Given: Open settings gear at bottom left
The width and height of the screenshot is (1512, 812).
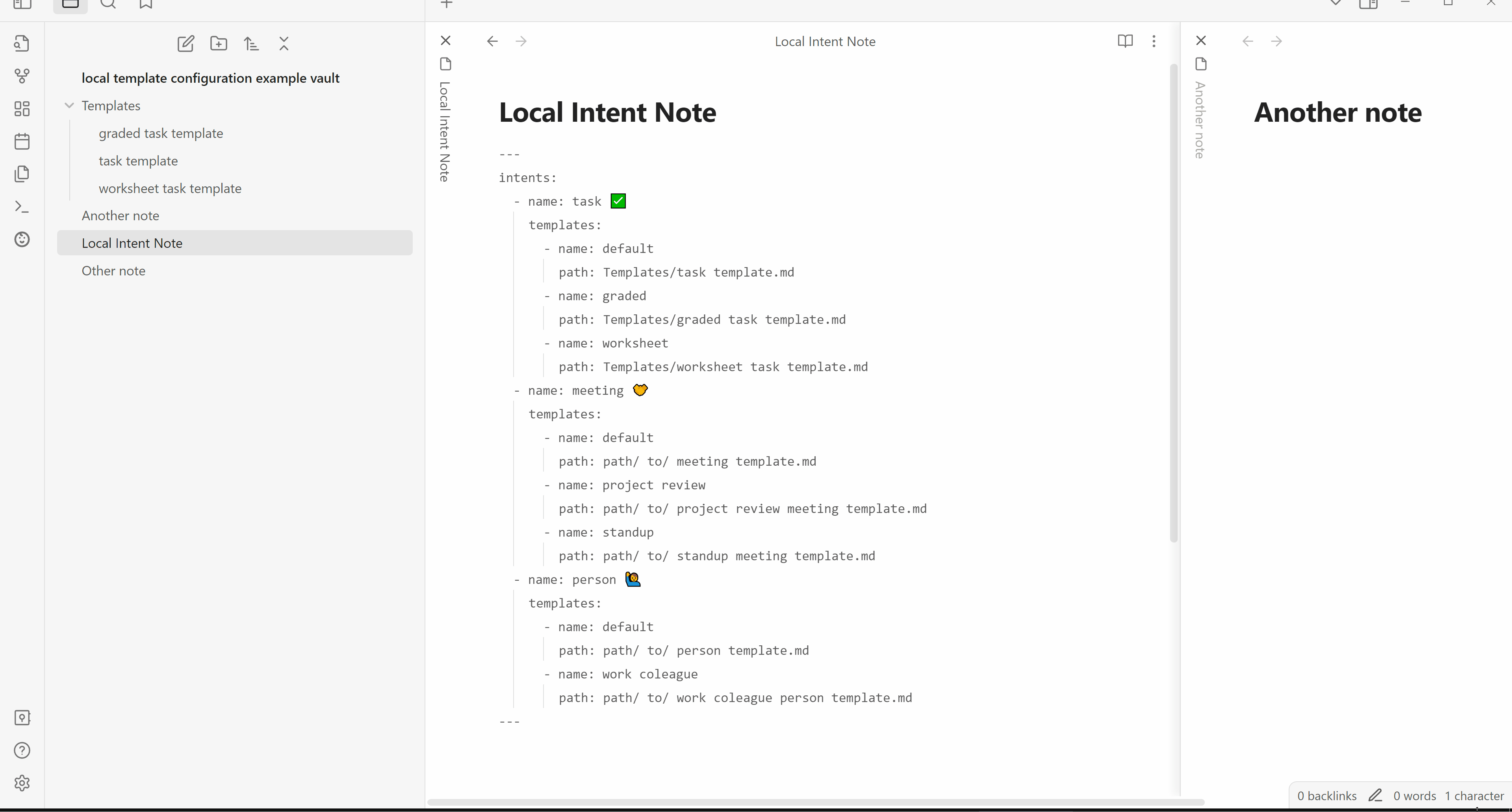Looking at the screenshot, I should coord(22,782).
